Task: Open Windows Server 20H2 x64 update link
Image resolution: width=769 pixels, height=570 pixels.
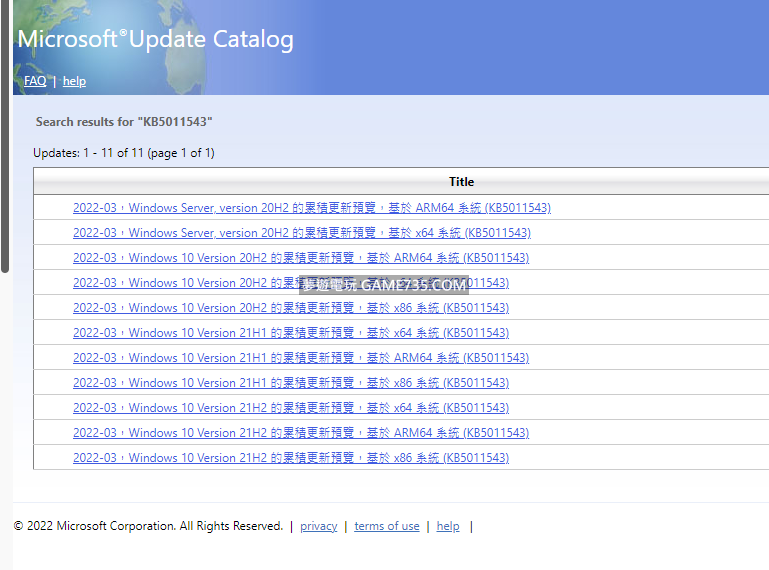Action: click(x=301, y=233)
